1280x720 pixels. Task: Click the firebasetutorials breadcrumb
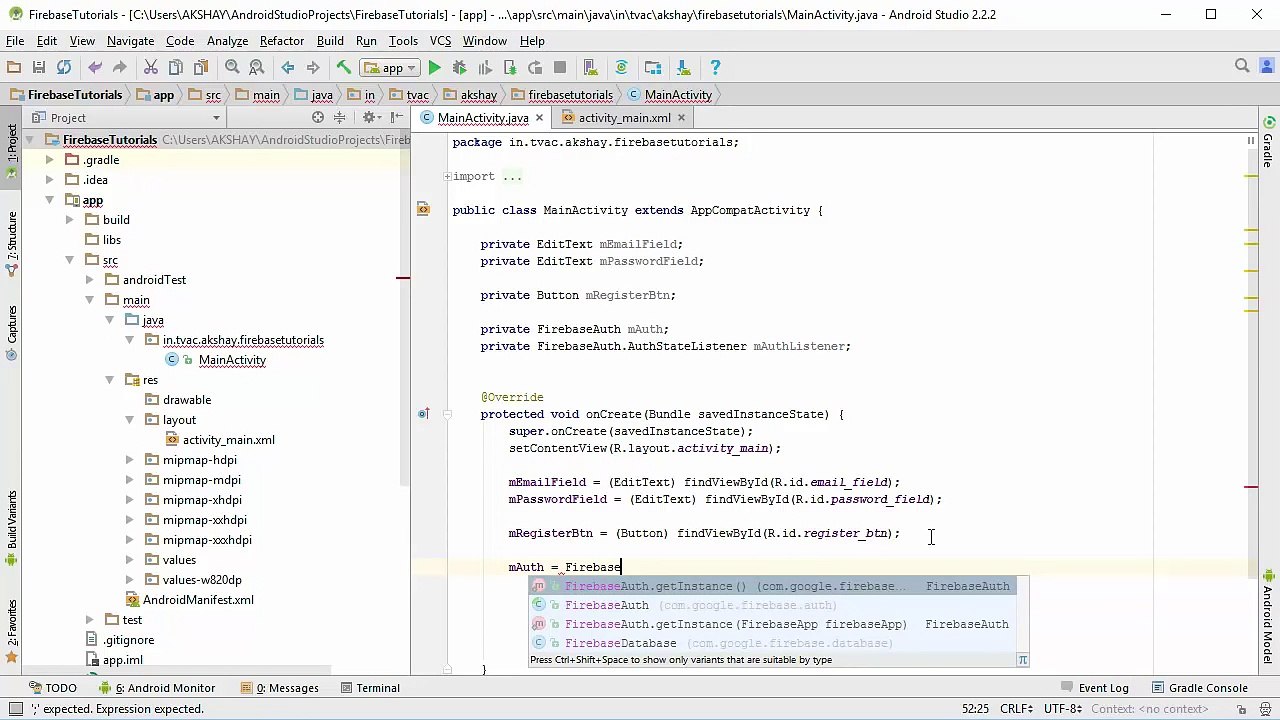(562, 95)
